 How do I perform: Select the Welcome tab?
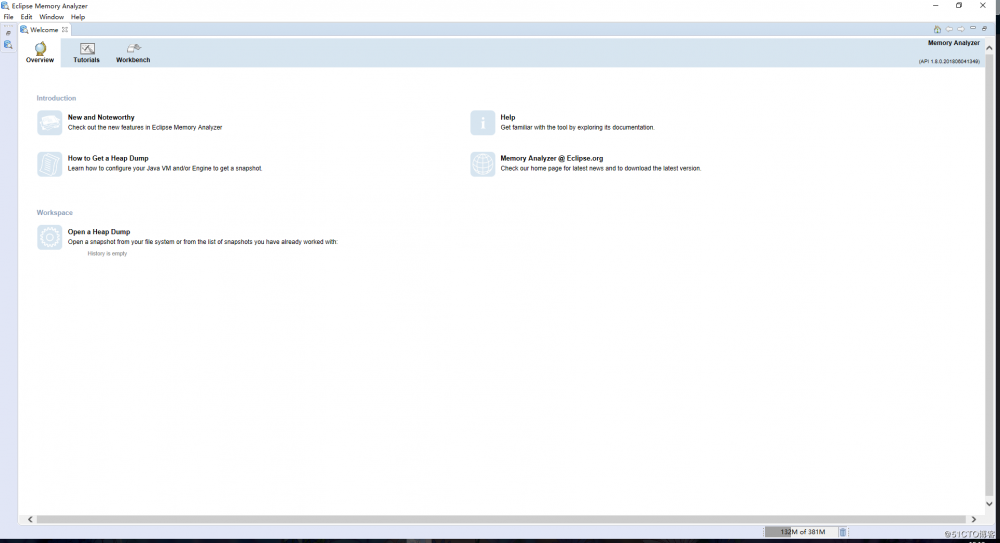[44, 29]
